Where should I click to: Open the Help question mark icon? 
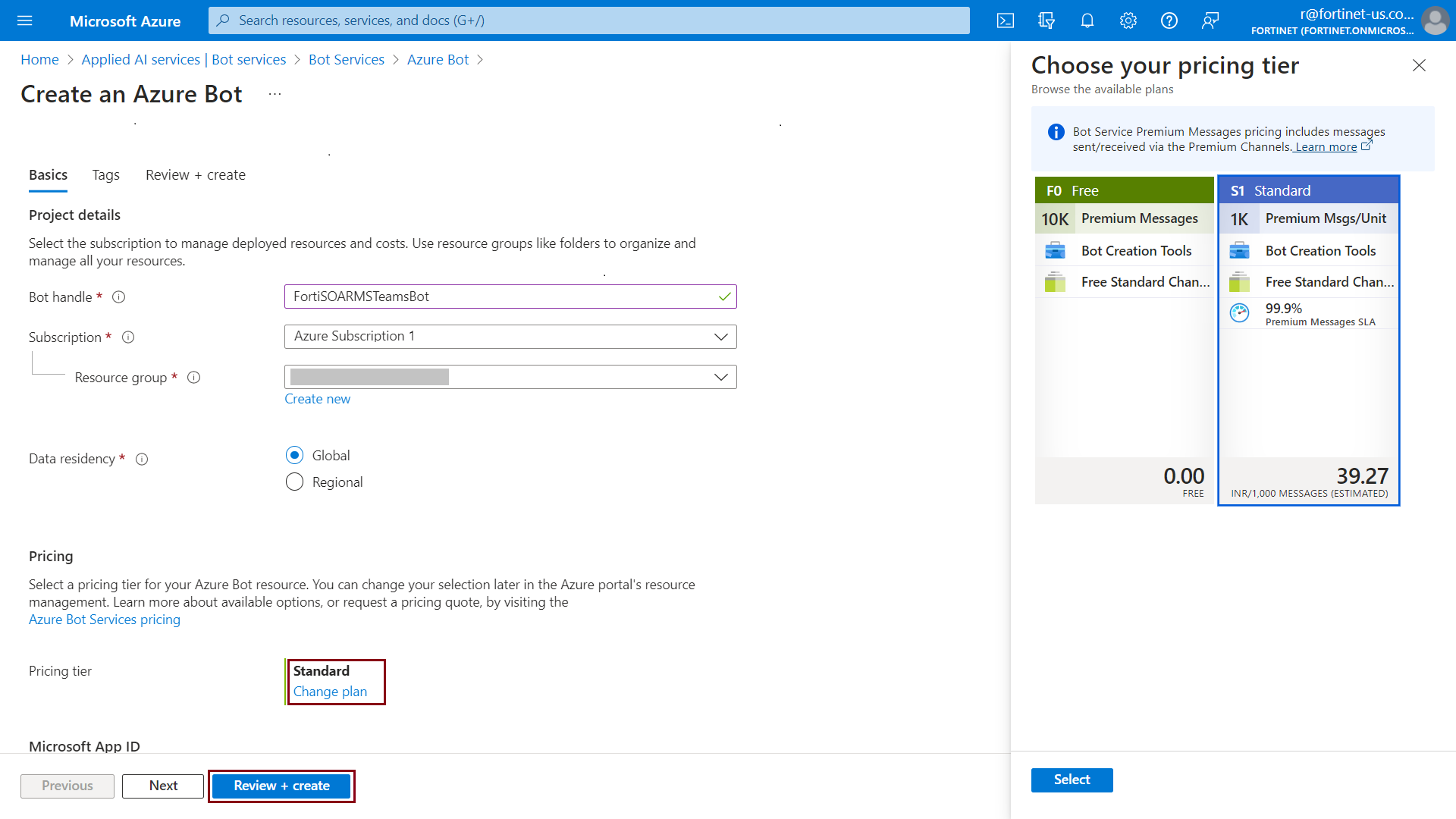pos(1169,20)
